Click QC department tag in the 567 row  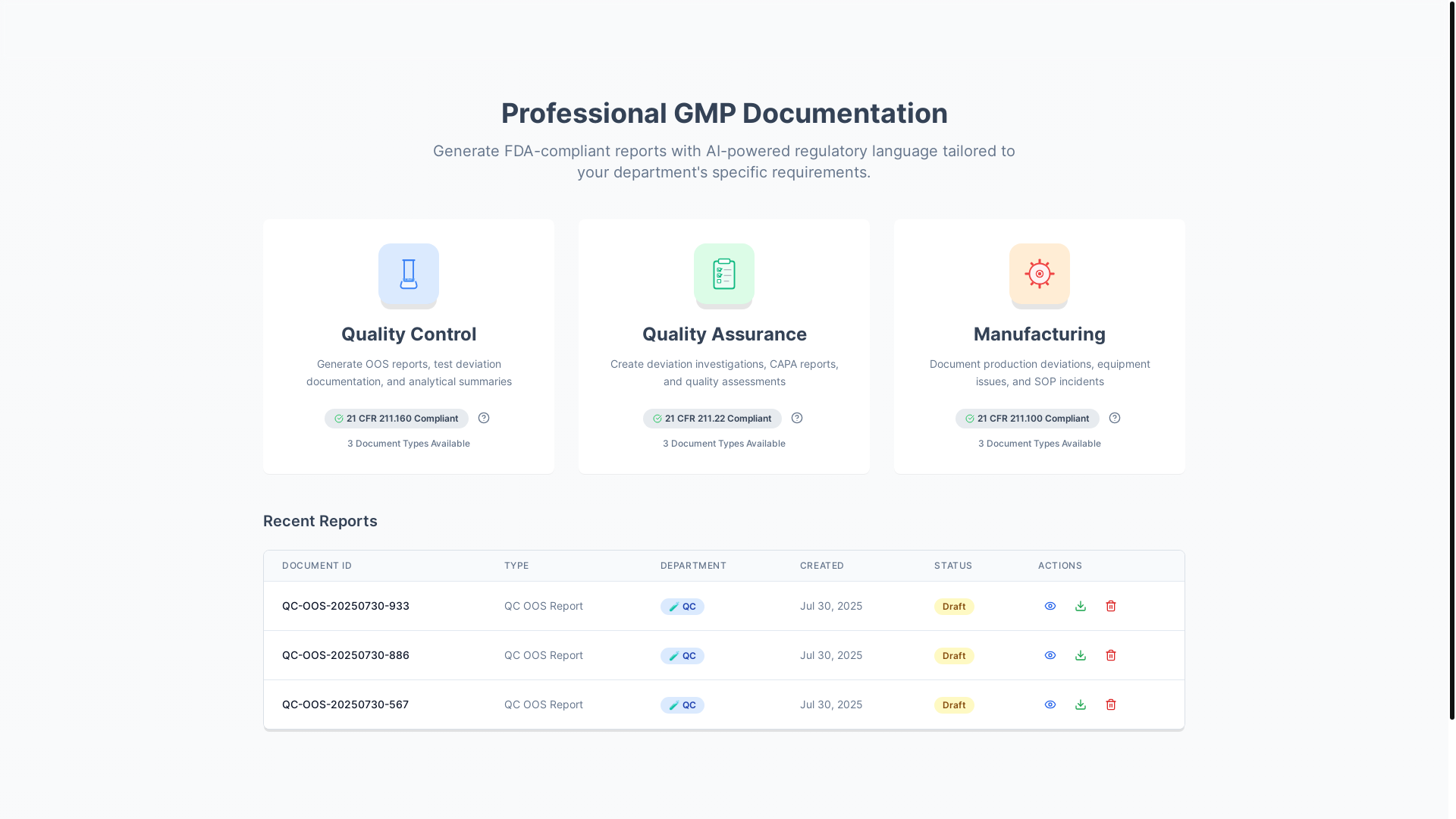click(x=682, y=705)
